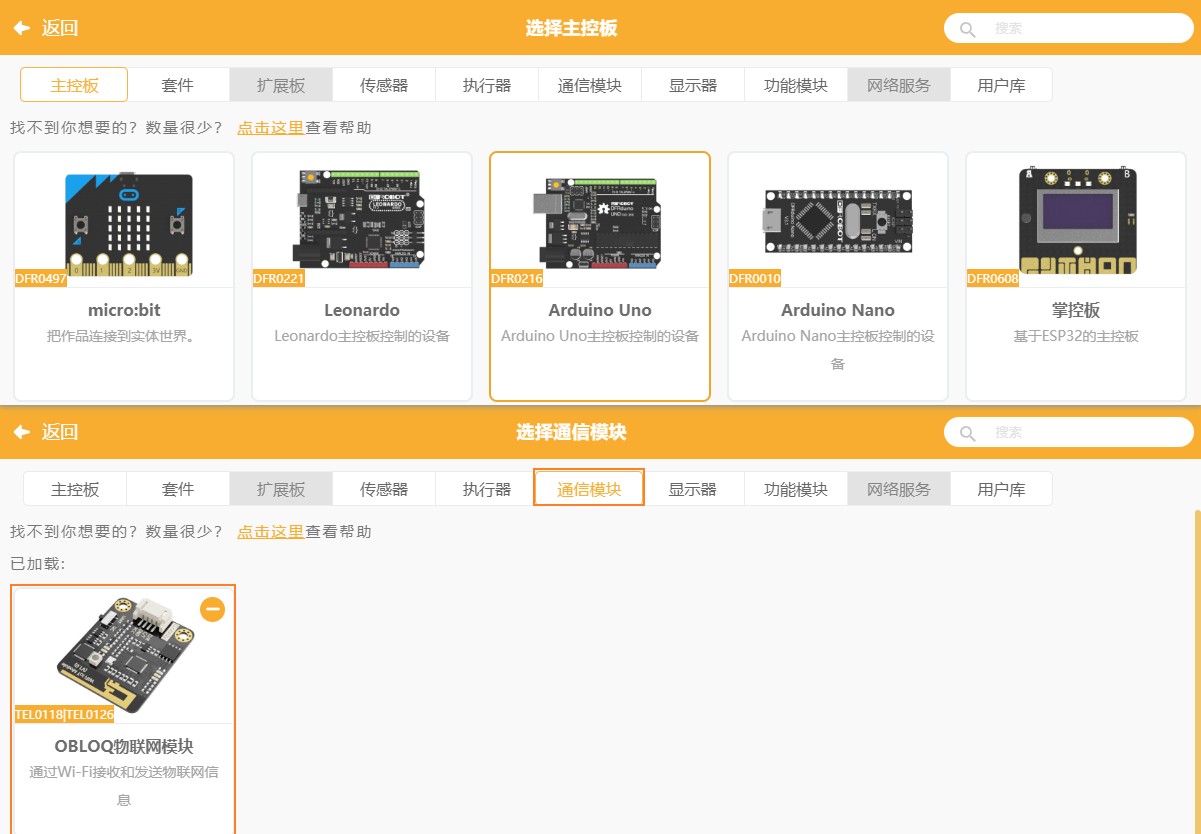Remove the OBLOQ module with the minus icon
1201x834 pixels.
(212, 609)
